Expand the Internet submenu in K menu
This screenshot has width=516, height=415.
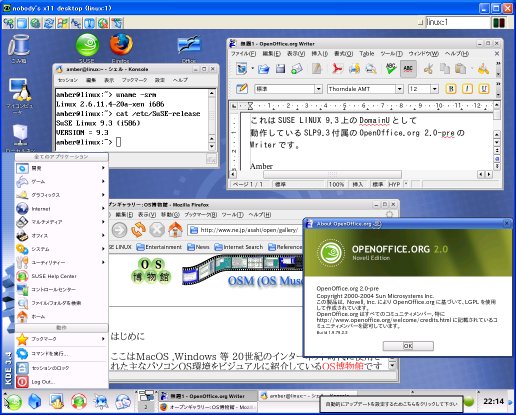tap(61, 209)
